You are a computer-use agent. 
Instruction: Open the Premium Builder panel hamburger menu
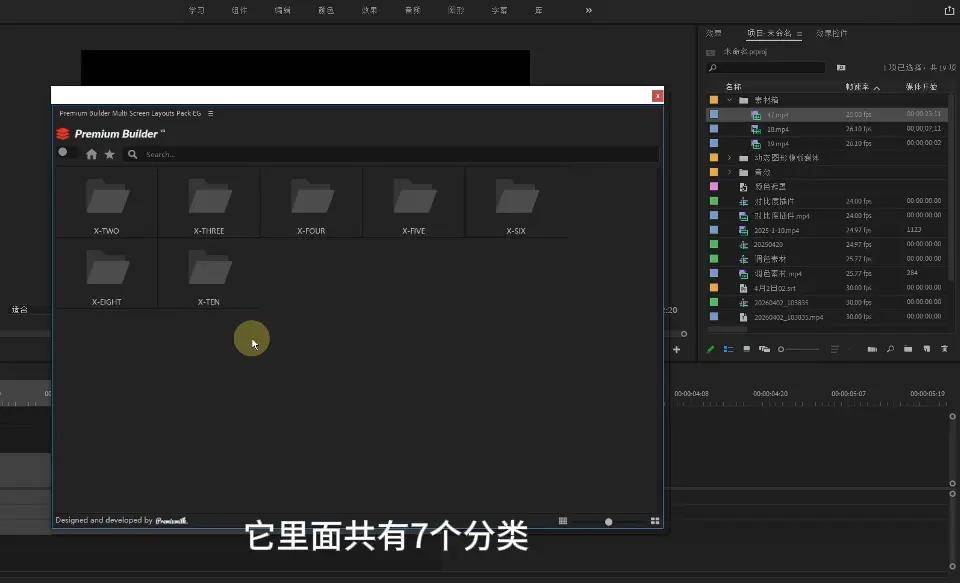(211, 113)
